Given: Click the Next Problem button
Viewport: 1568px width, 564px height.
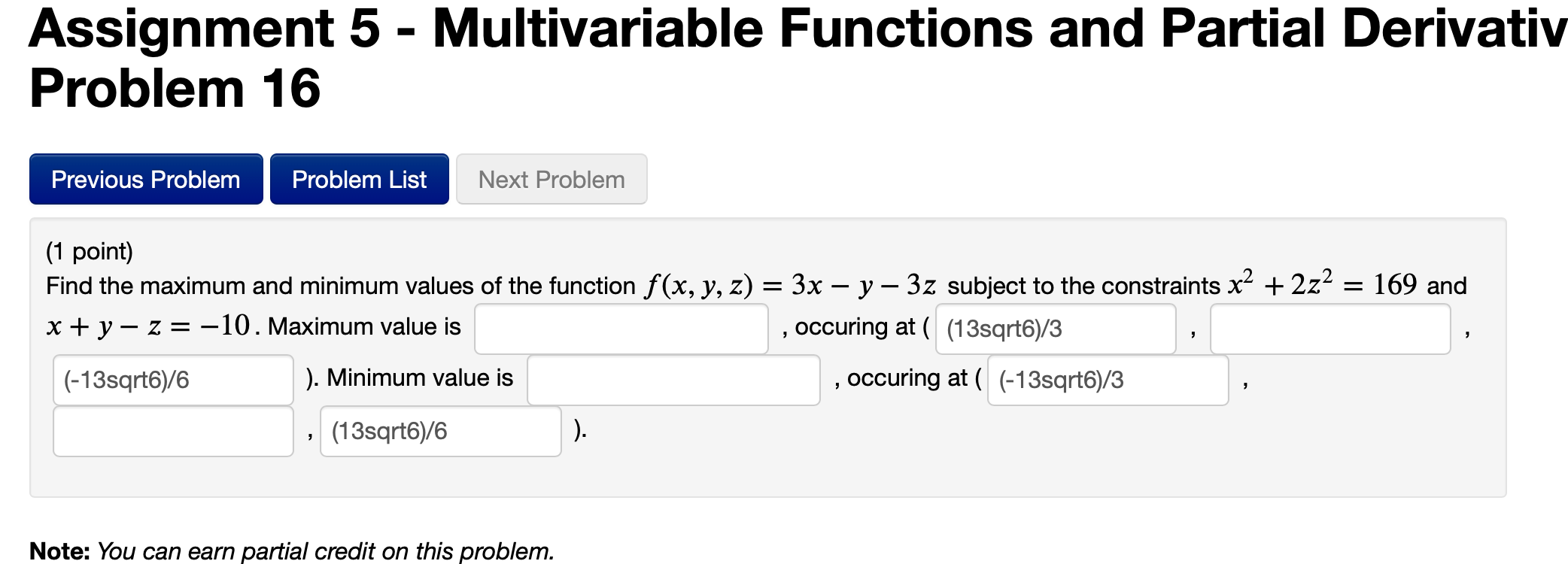Looking at the screenshot, I should [x=551, y=179].
